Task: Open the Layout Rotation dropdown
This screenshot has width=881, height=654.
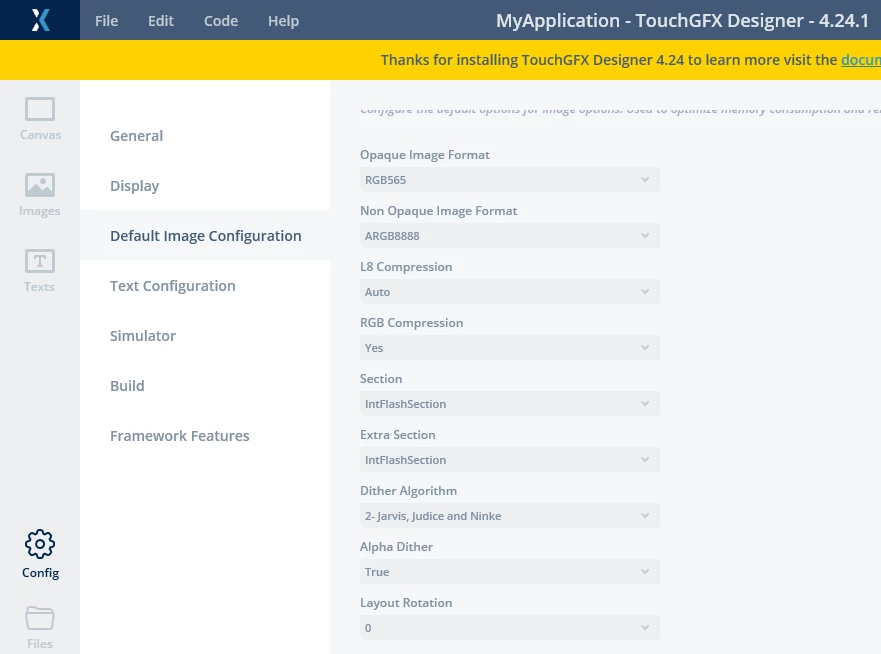Action: pos(510,628)
